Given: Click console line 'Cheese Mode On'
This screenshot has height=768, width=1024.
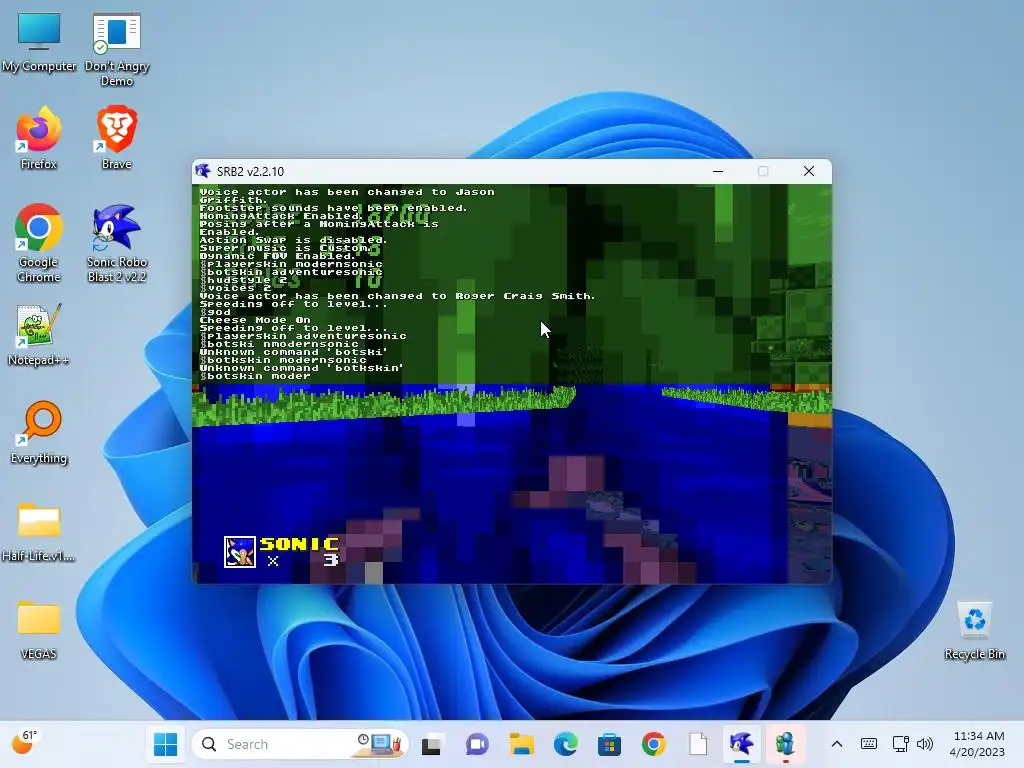Looking at the screenshot, I should pyautogui.click(x=255, y=320).
